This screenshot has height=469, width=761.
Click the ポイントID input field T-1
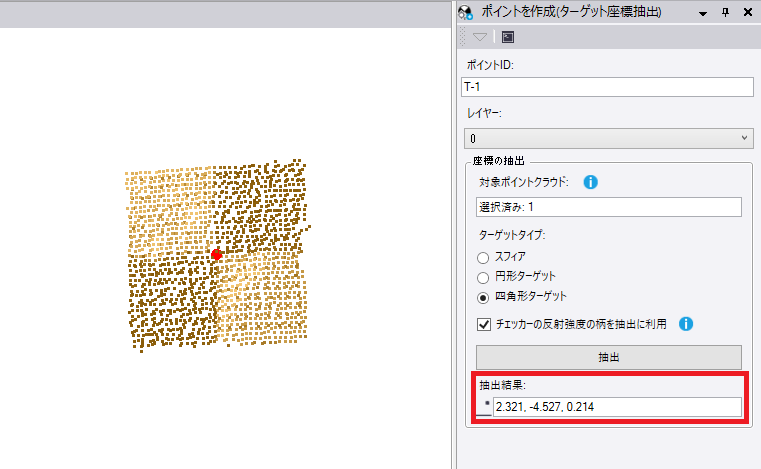(x=607, y=87)
